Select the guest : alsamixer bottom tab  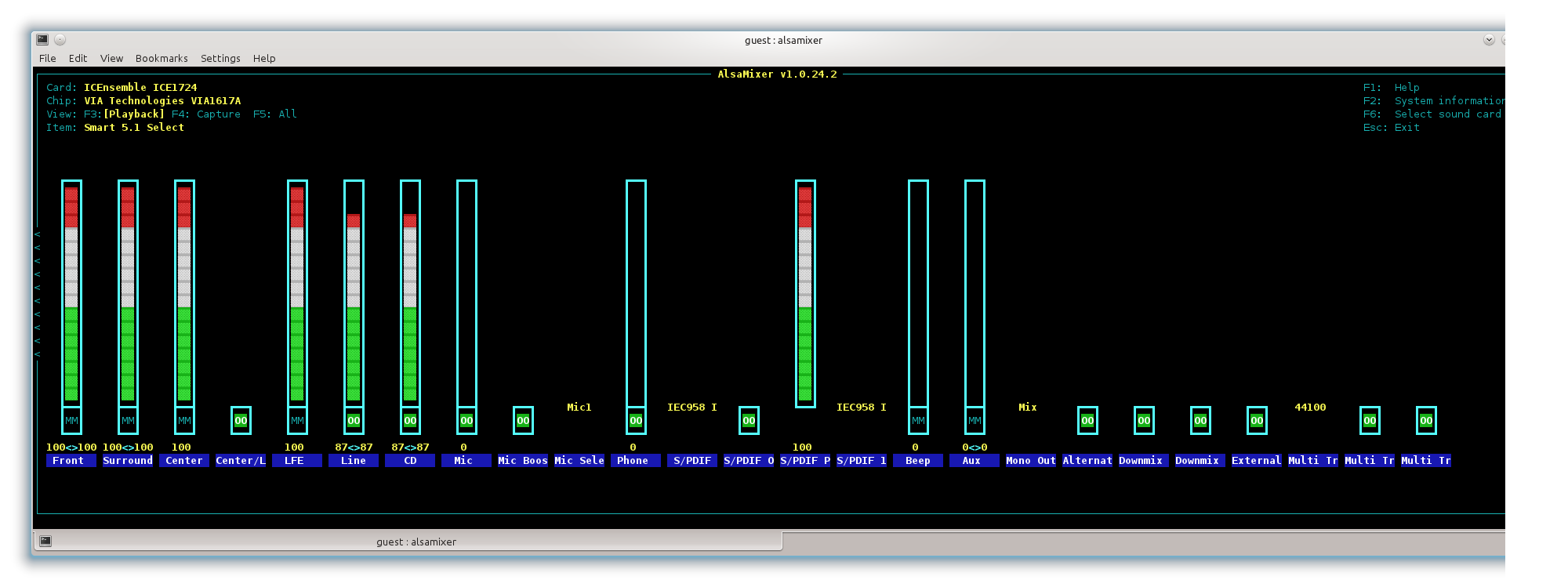416,542
